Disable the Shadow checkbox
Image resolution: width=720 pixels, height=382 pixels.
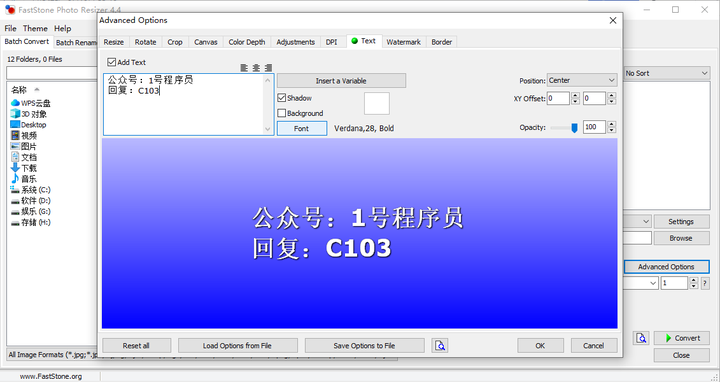pos(282,98)
